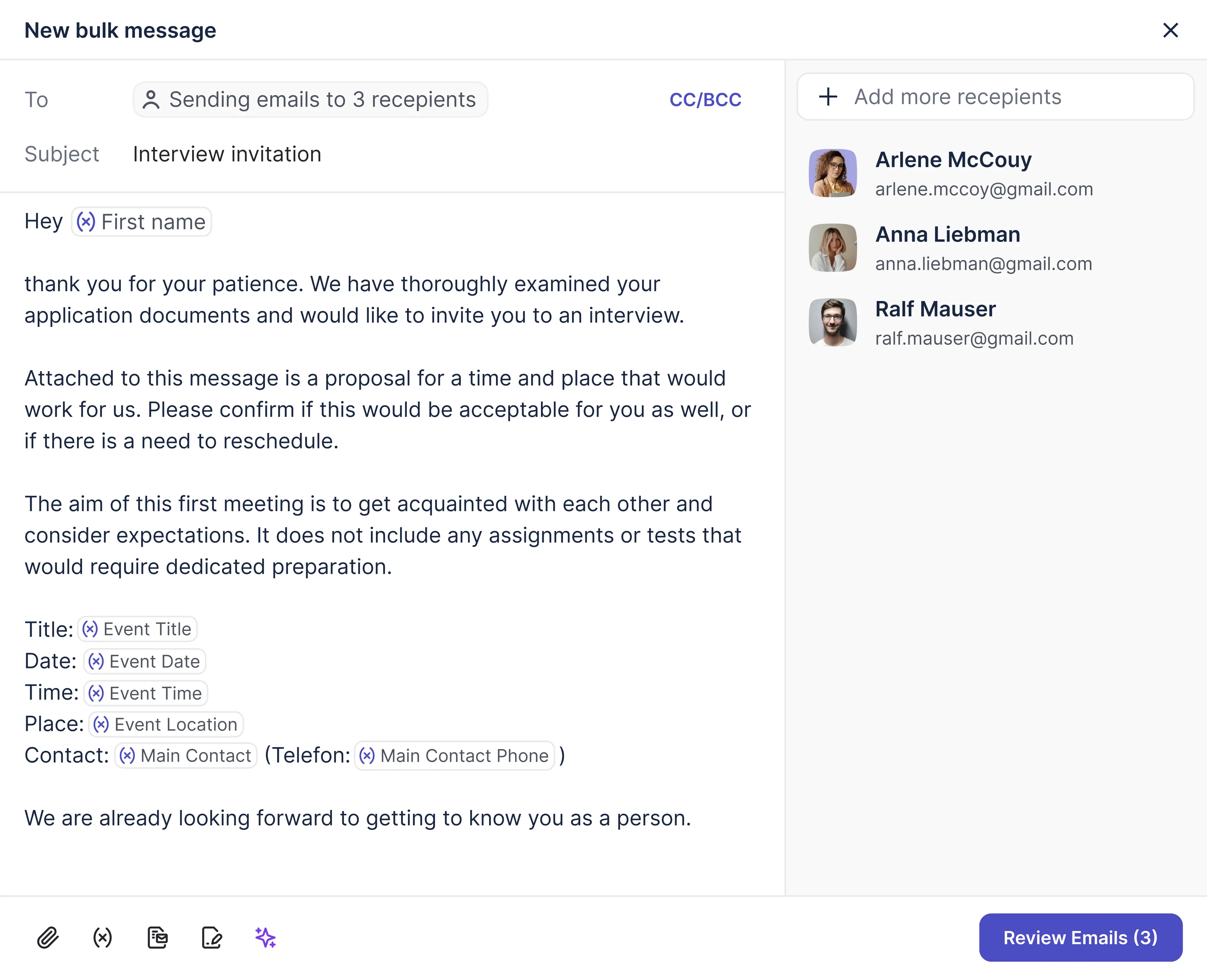This screenshot has width=1207, height=980.
Task: Click the Main Contact Phone variable token
Action: pos(455,755)
